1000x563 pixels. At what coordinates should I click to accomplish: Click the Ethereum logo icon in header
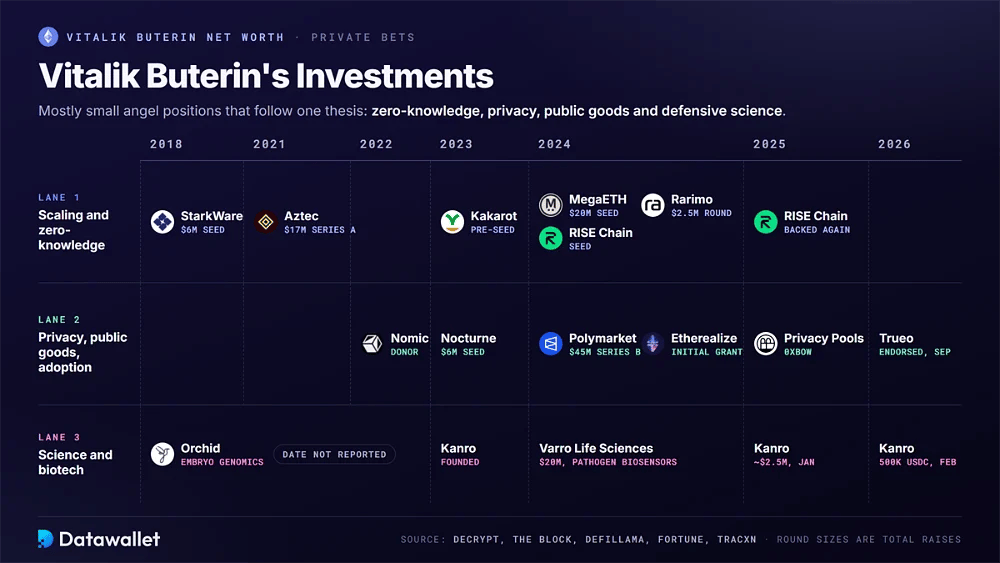(48, 37)
